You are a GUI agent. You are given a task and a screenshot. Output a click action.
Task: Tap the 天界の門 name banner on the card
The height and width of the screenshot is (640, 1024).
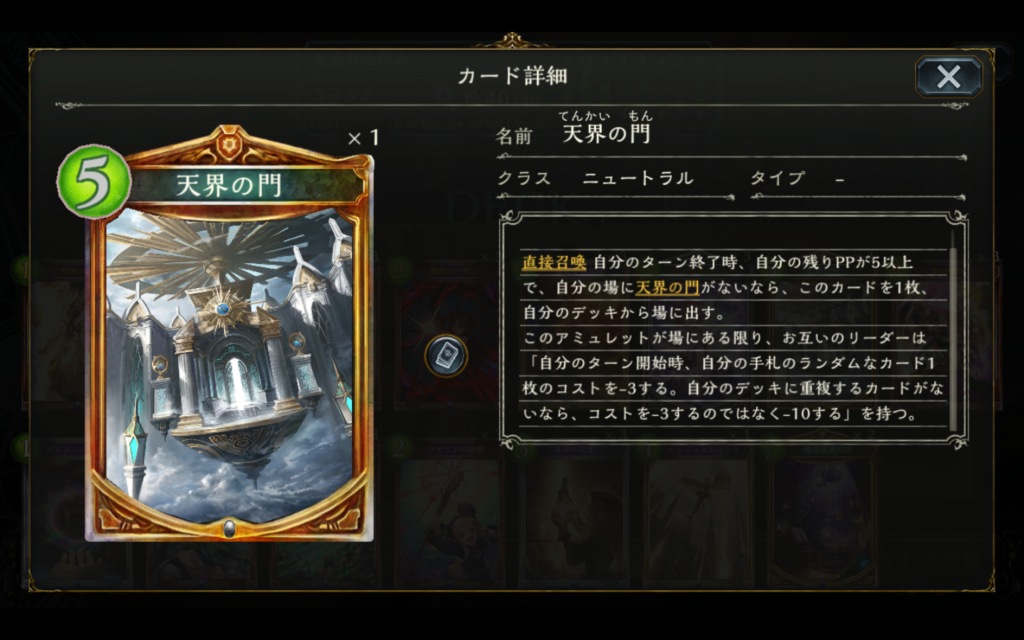(x=229, y=186)
